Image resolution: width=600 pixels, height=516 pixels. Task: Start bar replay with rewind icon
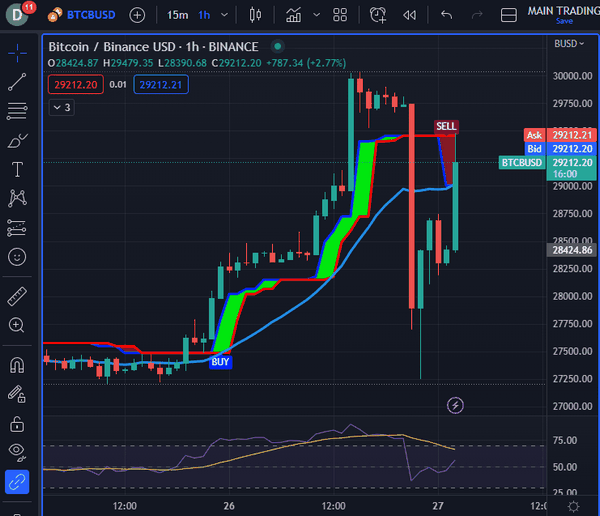409,15
